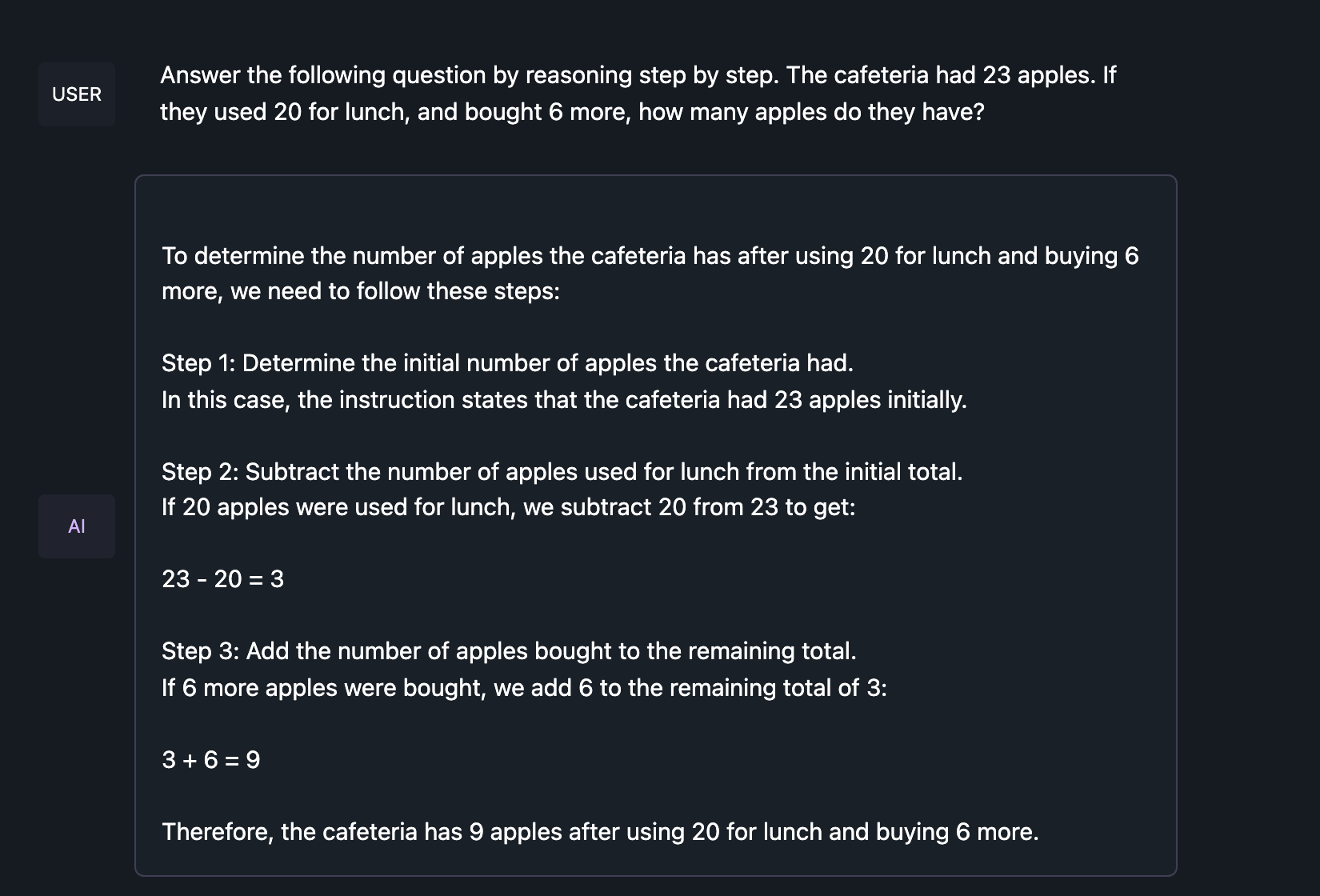Click the "Step 3: Add the number" line
This screenshot has width=1320, height=896.
(509, 651)
